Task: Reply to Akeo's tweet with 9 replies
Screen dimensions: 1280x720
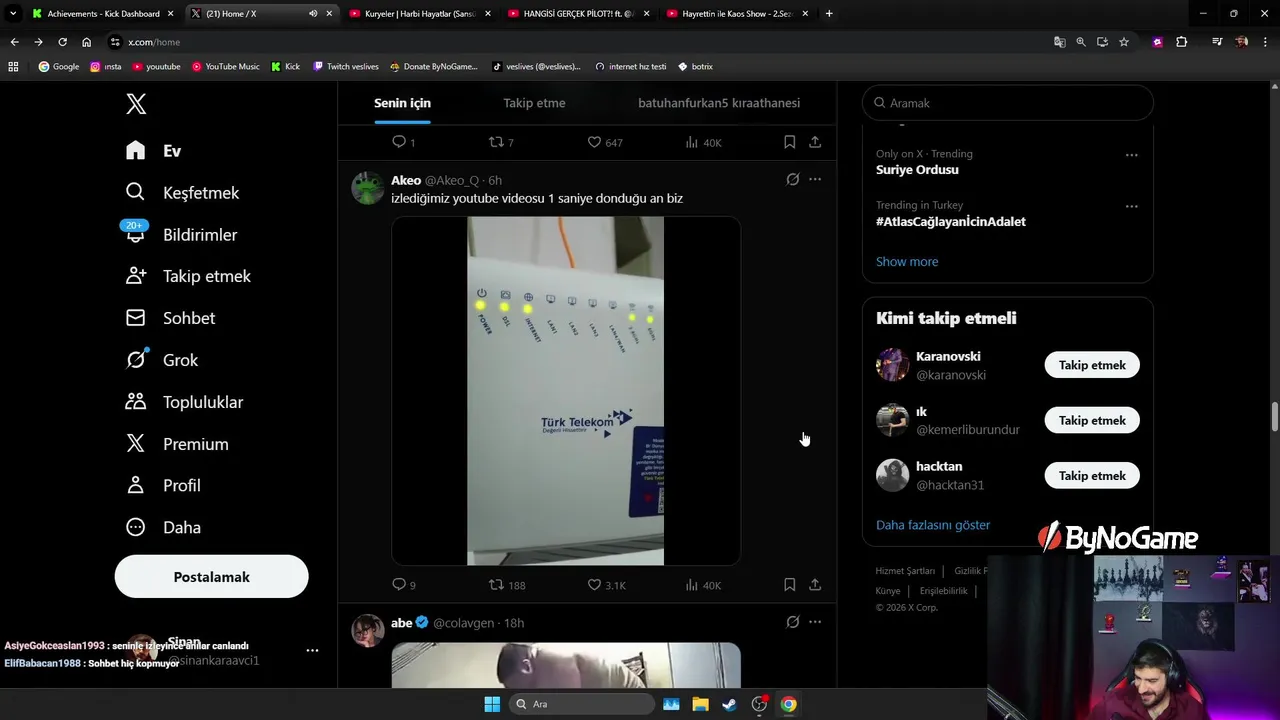Action: click(403, 585)
